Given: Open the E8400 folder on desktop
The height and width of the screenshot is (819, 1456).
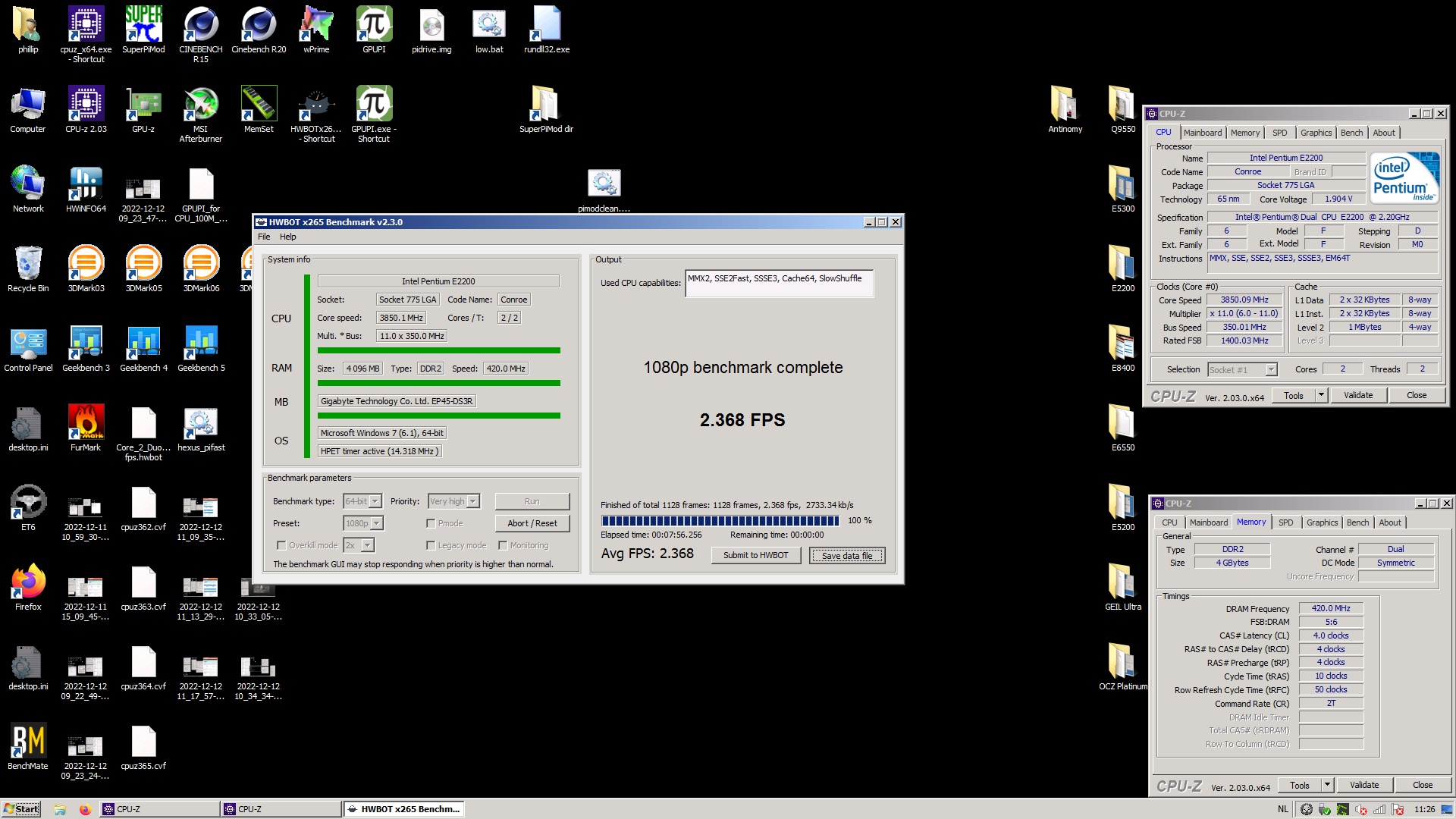Looking at the screenshot, I should (x=1123, y=349).
